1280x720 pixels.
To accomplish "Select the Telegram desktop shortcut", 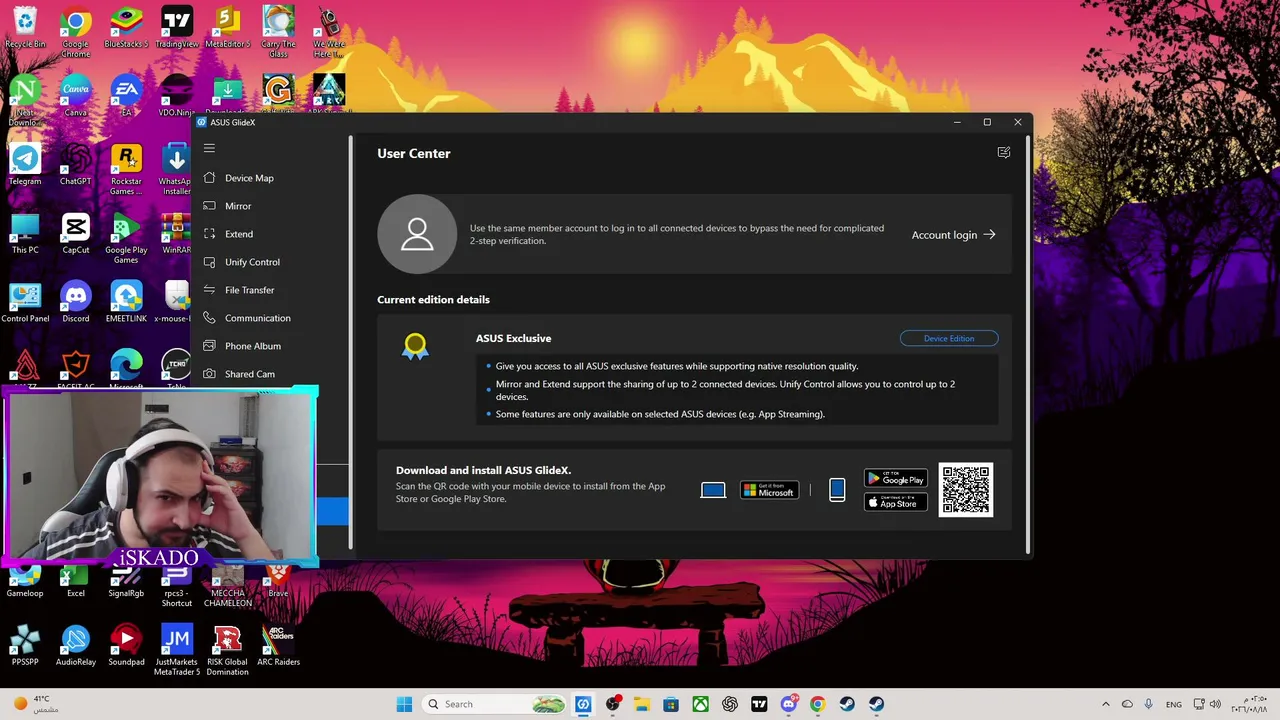I will pos(25,165).
